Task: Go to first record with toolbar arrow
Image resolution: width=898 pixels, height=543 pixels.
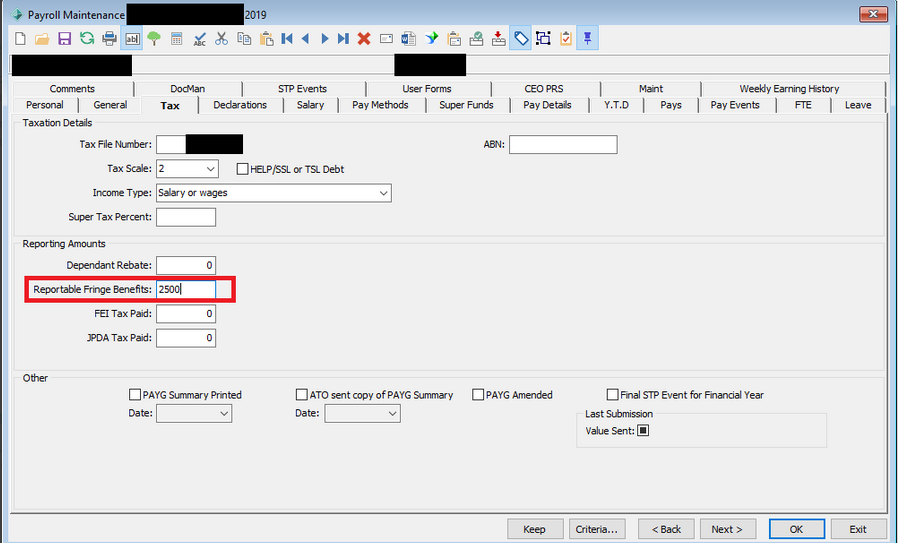Action: tap(287, 39)
